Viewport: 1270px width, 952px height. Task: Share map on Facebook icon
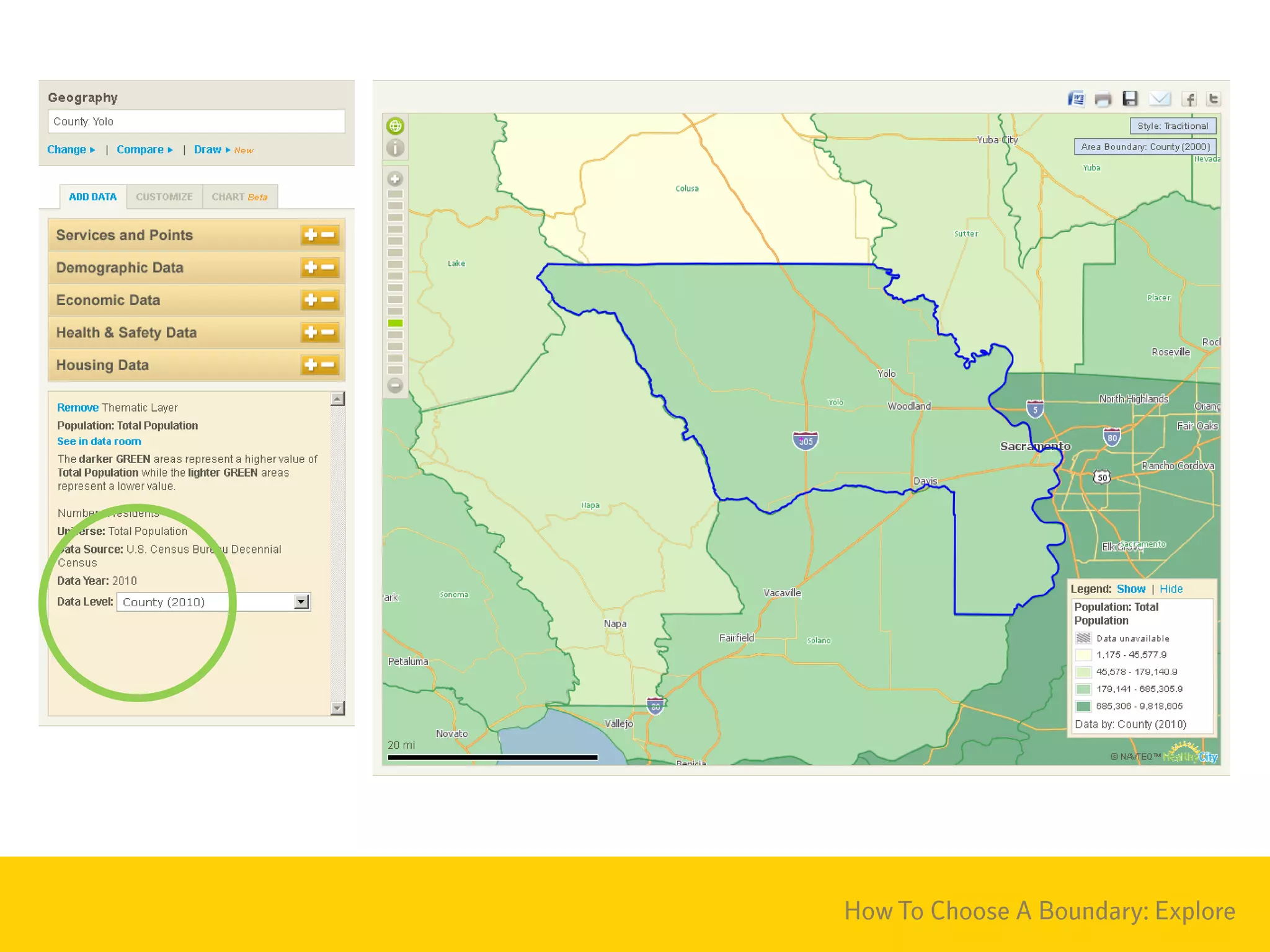(x=1188, y=99)
